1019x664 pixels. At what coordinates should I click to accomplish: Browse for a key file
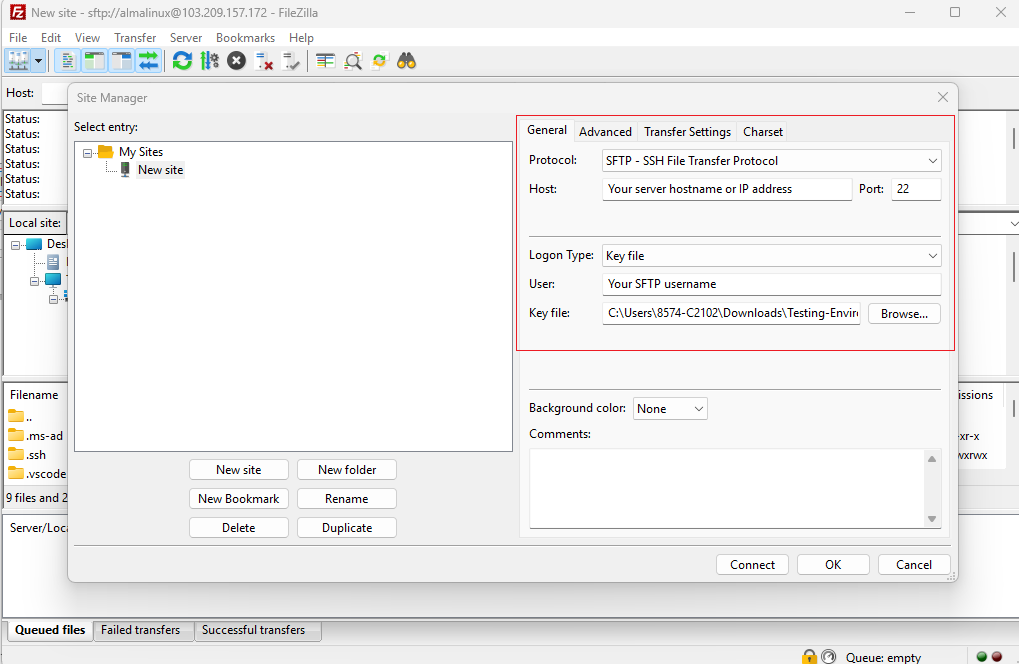click(904, 314)
